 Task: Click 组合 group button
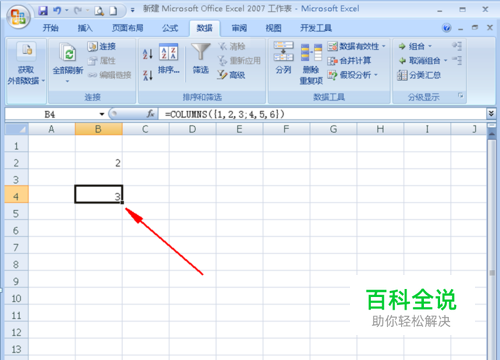(412, 46)
